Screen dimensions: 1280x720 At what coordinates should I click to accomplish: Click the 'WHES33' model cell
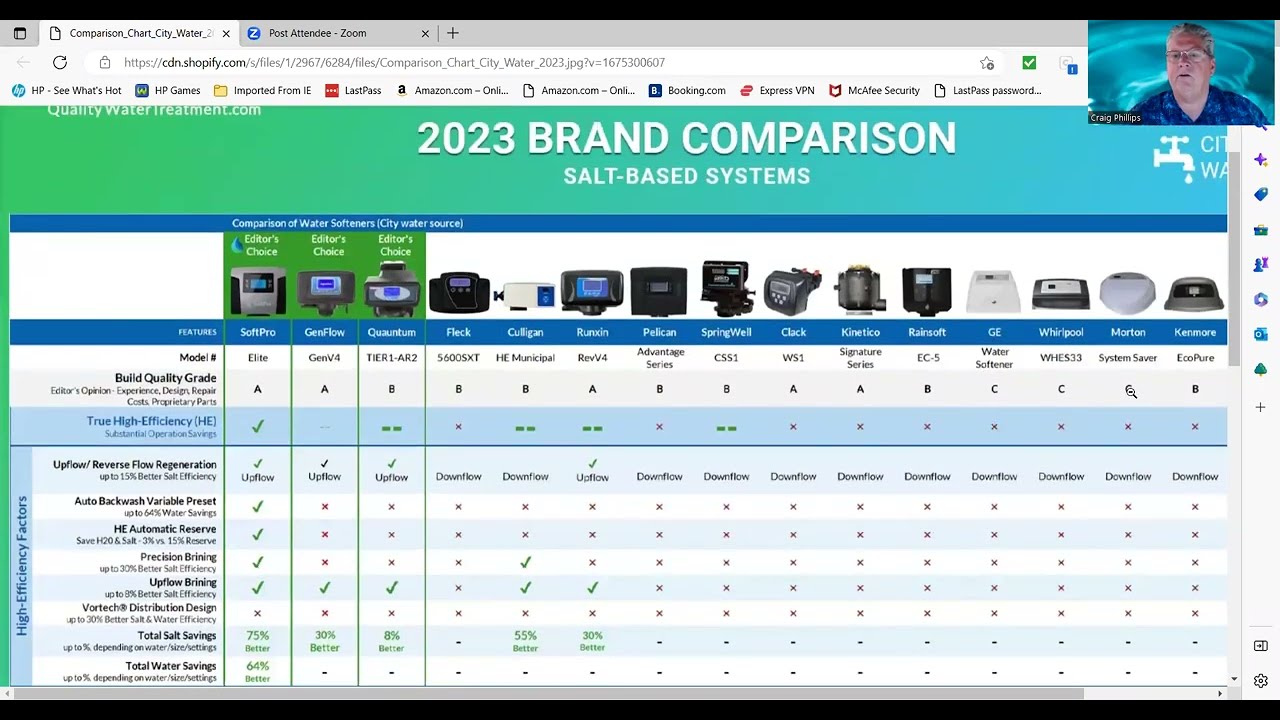1061,358
